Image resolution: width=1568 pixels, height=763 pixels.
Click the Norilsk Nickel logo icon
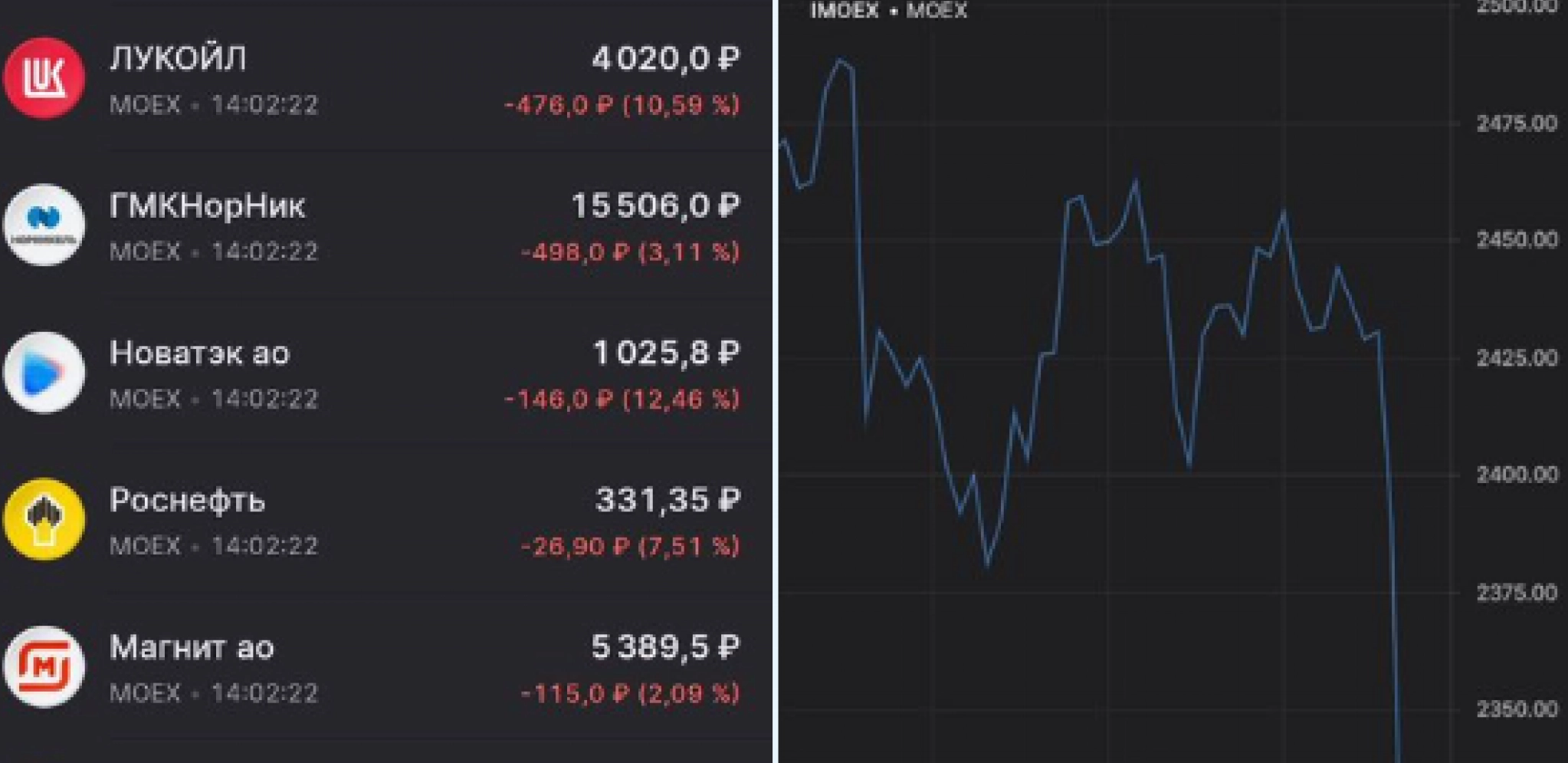44,225
